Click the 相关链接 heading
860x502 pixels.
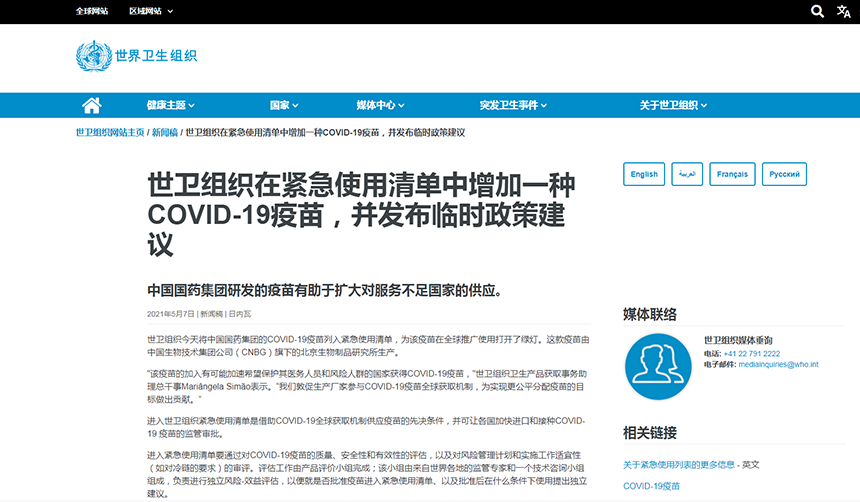point(650,433)
